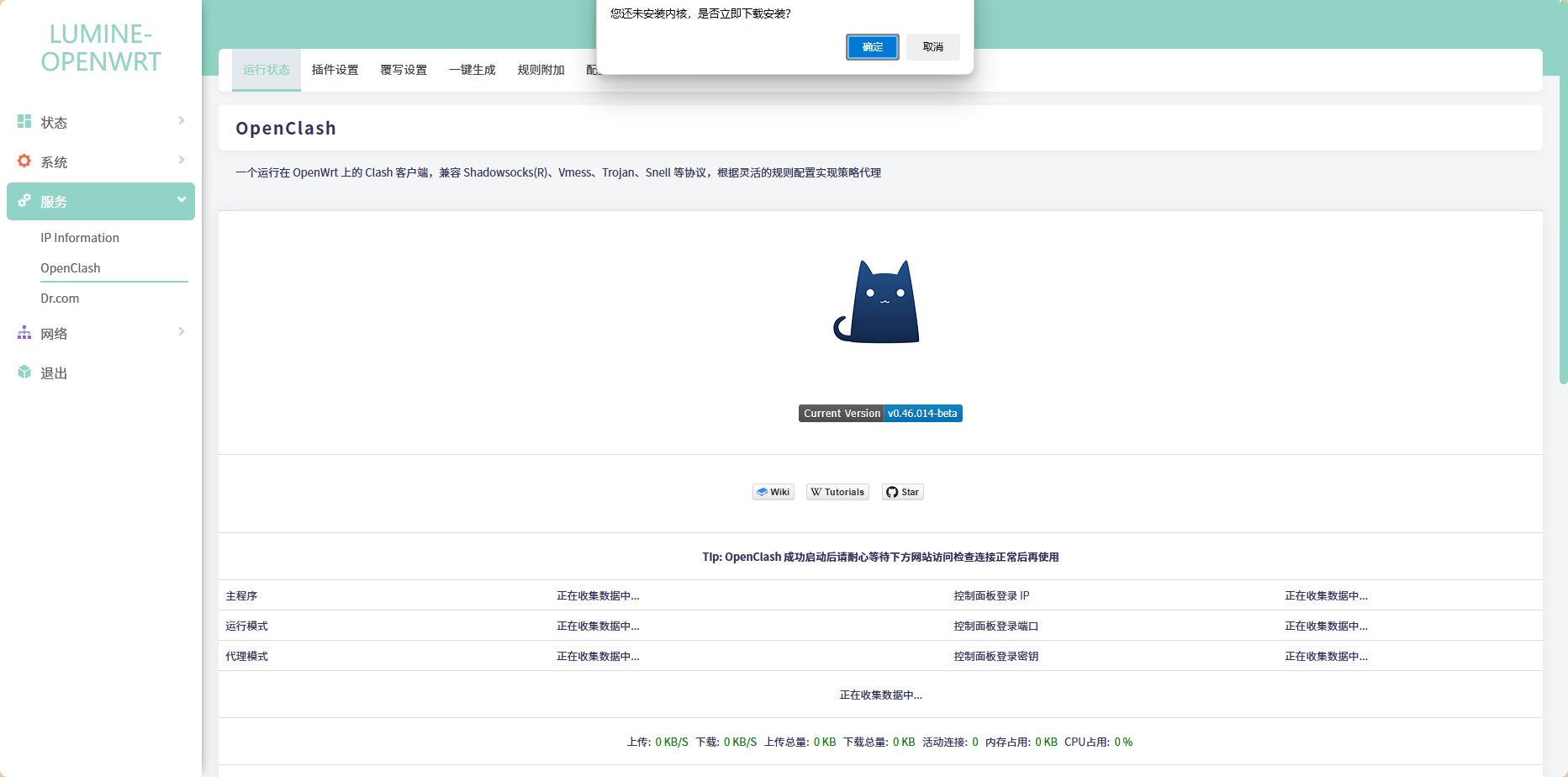Open the GitHub Star badge
The image size is (1568, 777).
(x=902, y=492)
